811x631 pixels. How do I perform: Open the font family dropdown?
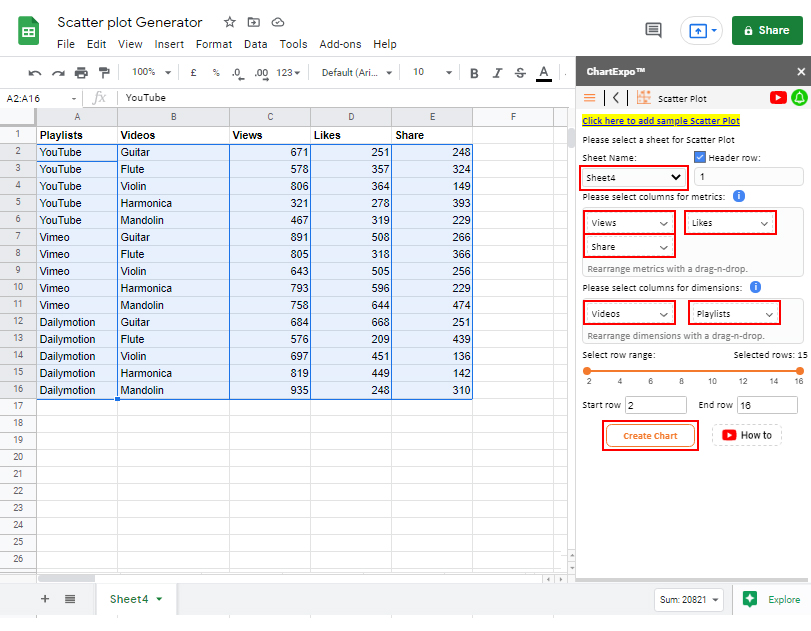pyautogui.click(x=357, y=73)
